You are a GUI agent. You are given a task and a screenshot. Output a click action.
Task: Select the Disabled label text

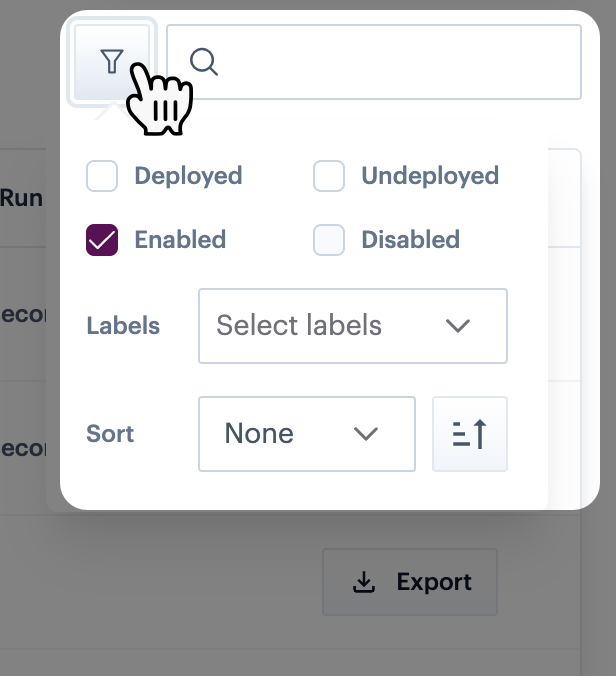[410, 240]
